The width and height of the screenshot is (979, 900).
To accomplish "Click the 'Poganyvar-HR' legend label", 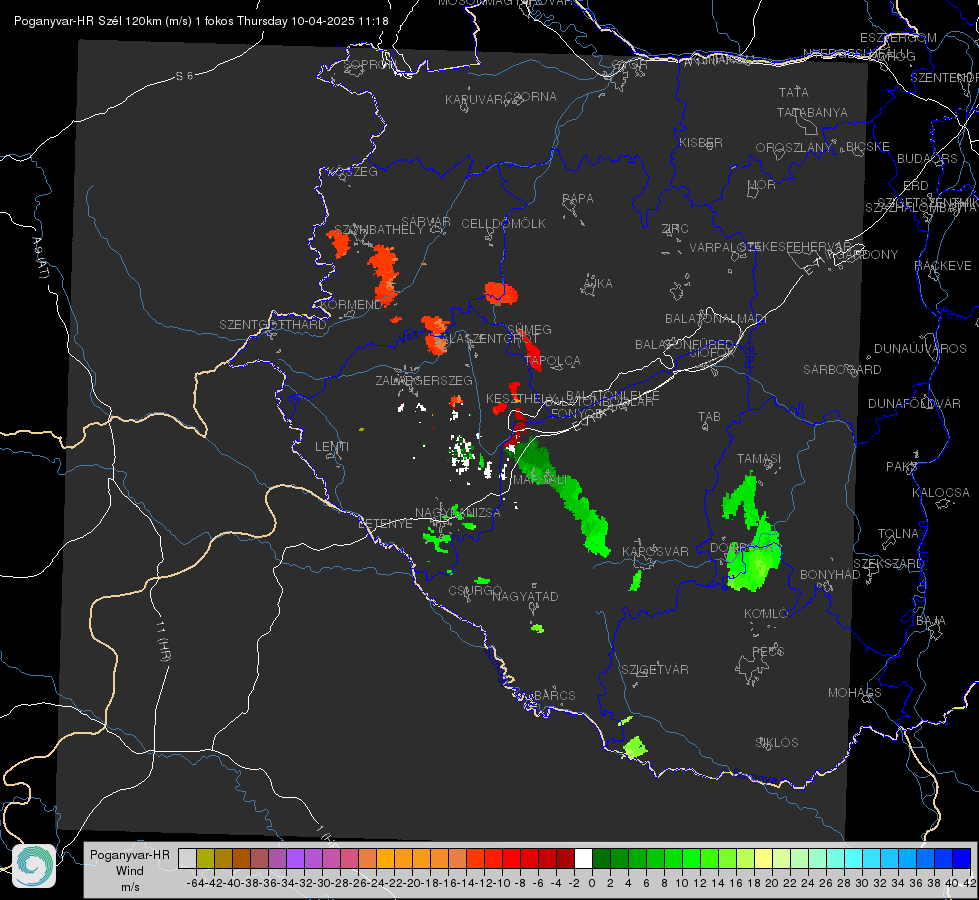I will tap(130, 854).
